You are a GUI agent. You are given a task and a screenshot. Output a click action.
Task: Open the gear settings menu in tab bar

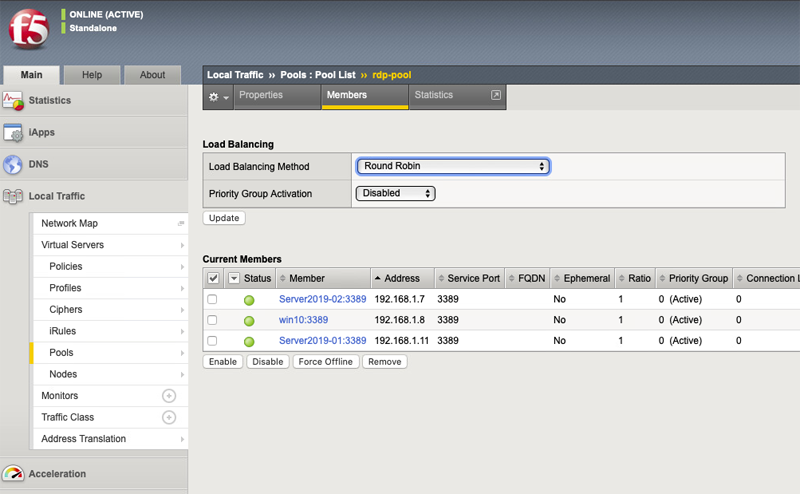pos(218,96)
